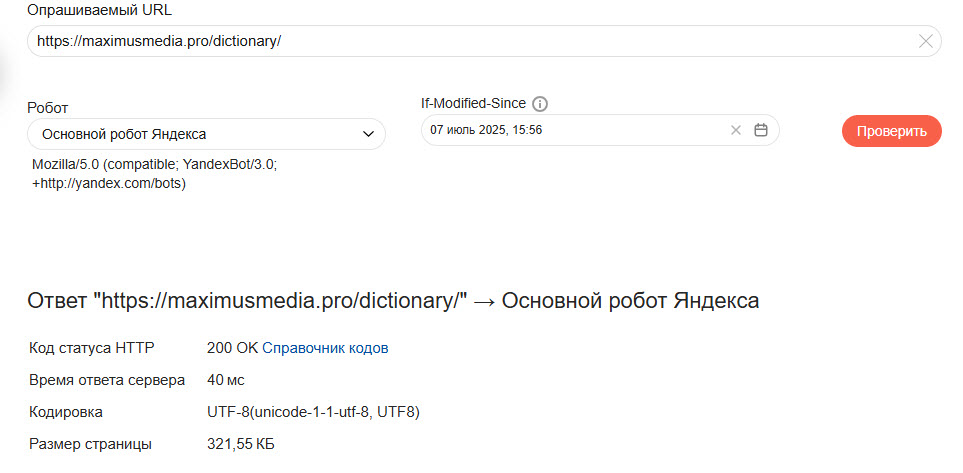Click the "200 OK" status value
963x473 pixels.
(232, 348)
